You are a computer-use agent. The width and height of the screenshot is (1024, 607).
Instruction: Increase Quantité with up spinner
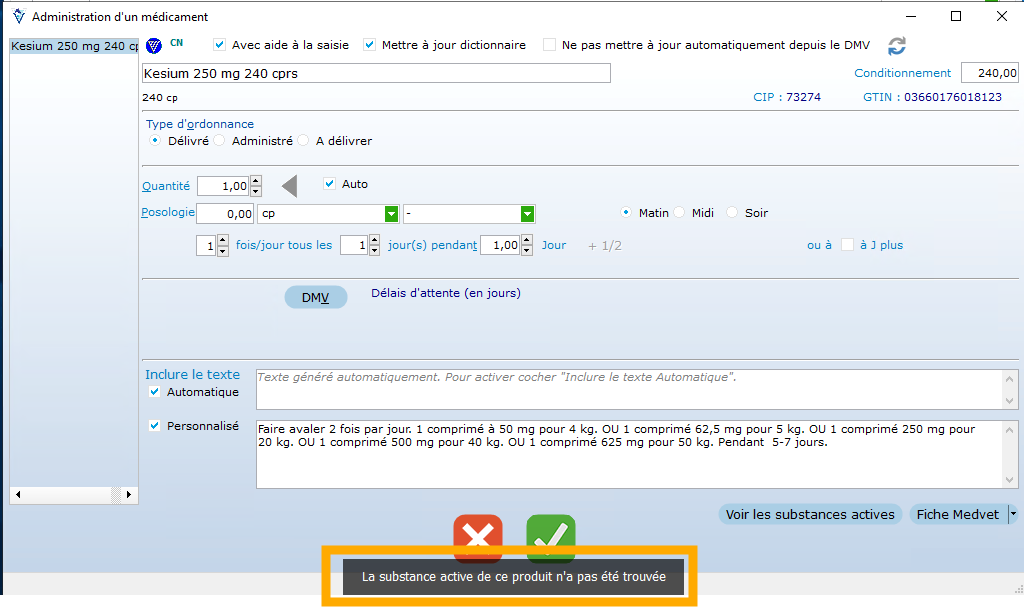tap(256, 181)
